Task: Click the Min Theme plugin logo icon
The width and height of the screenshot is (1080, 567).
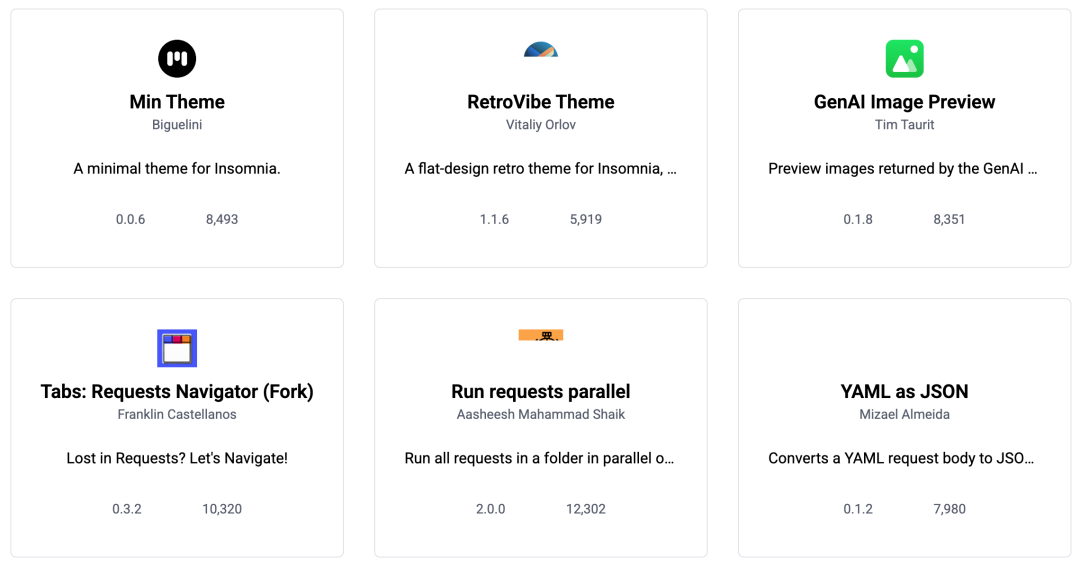Action: click(x=177, y=59)
